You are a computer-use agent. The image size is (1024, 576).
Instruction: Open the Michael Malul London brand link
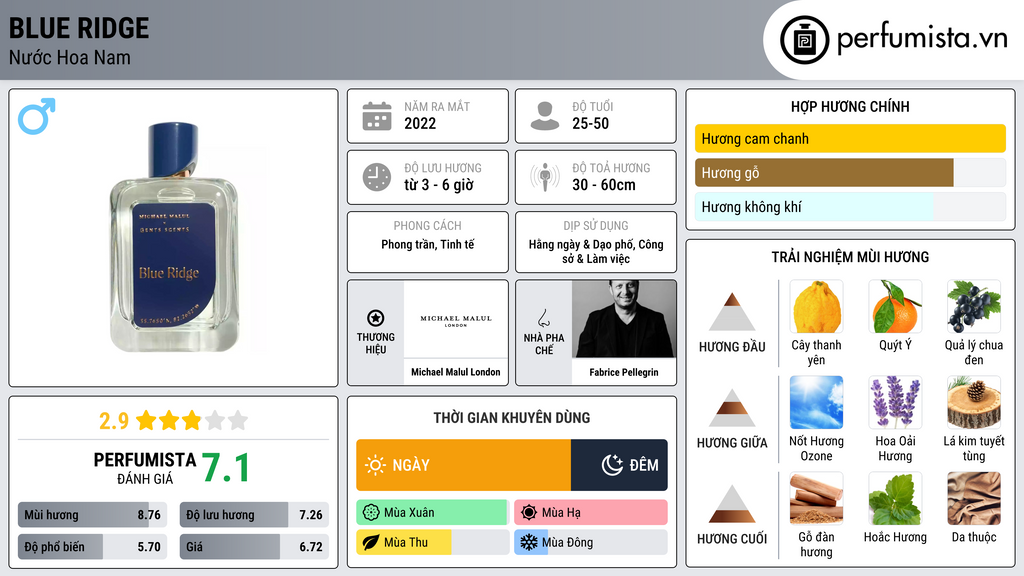[456, 372]
